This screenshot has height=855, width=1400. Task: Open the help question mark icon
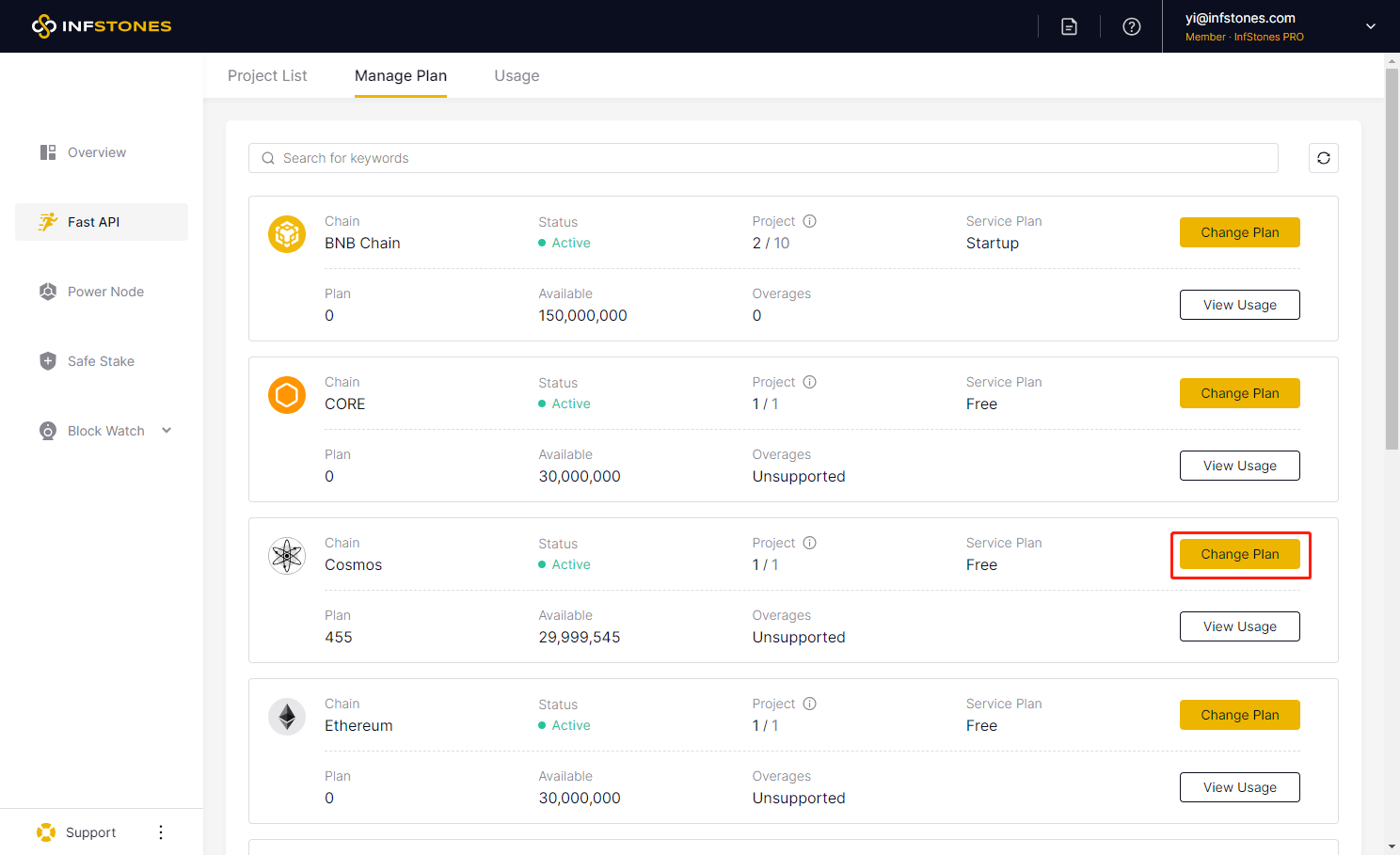tap(1132, 26)
